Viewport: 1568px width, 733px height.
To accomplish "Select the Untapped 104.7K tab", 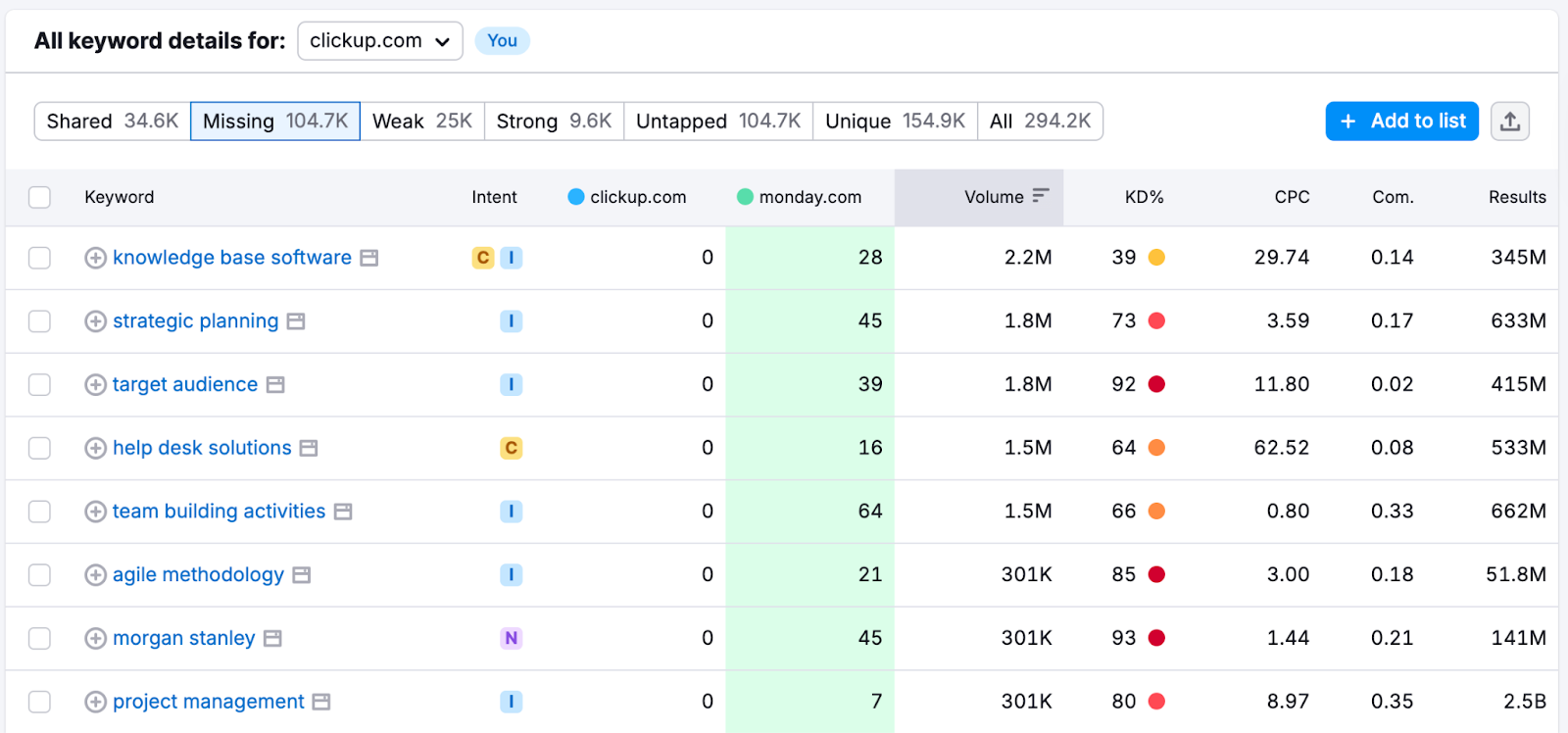I will 718,122.
